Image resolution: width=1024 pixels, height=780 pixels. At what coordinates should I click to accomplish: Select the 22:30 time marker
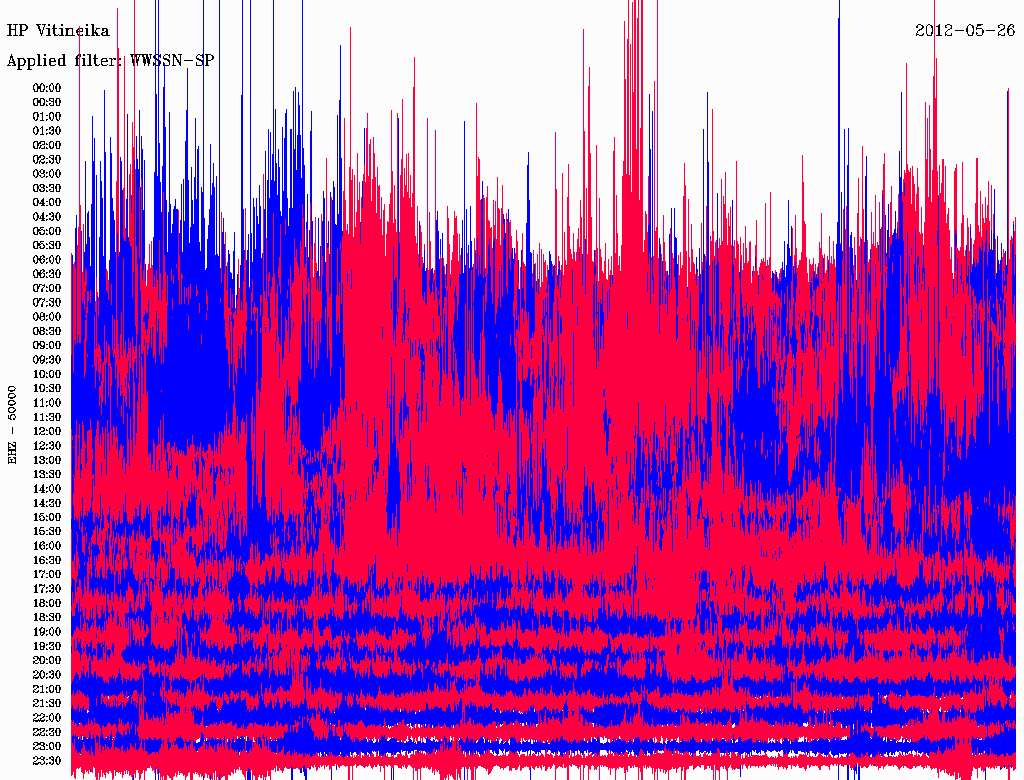click(47, 732)
